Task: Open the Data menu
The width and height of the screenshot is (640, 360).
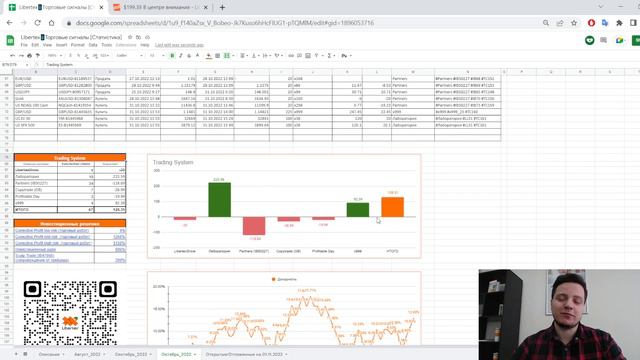Action: [x=93, y=45]
